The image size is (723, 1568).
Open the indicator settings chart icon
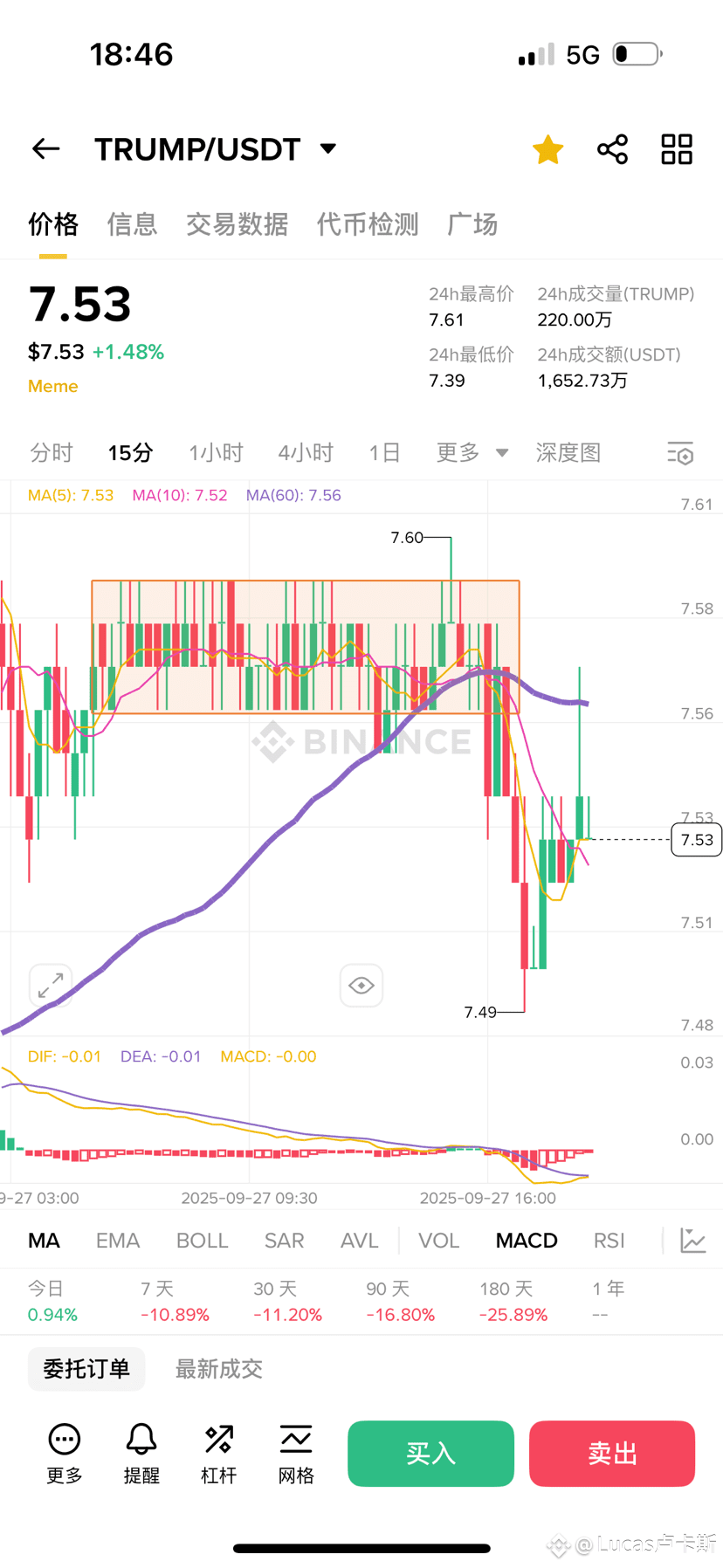693,1241
